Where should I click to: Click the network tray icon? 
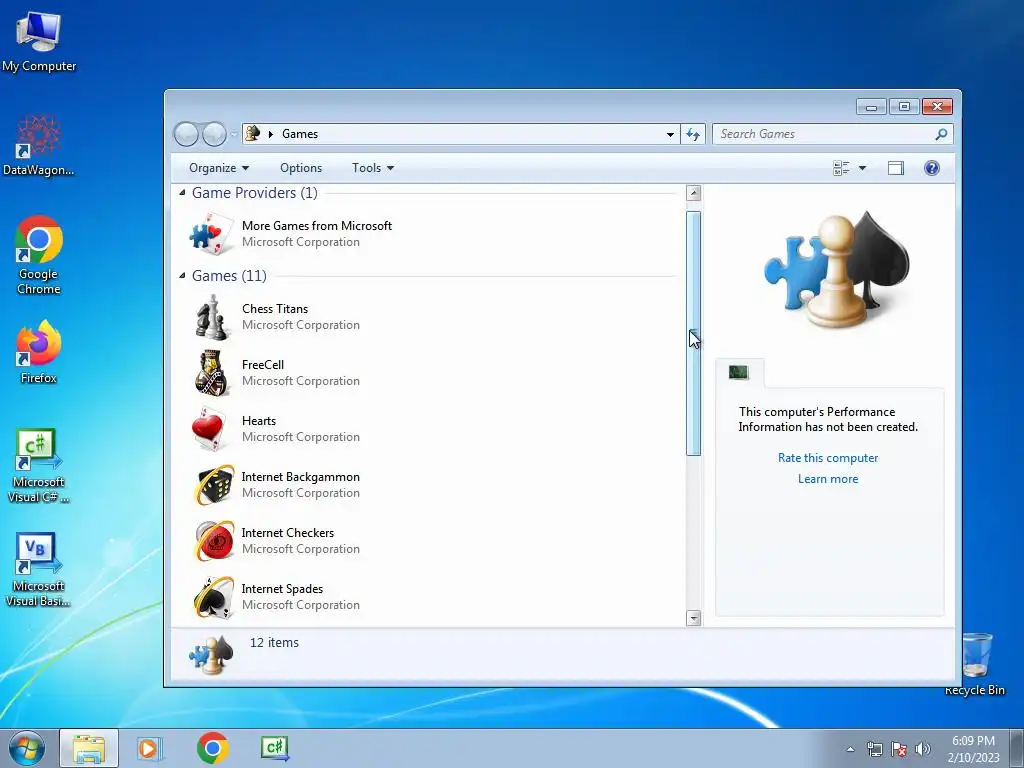click(x=874, y=749)
